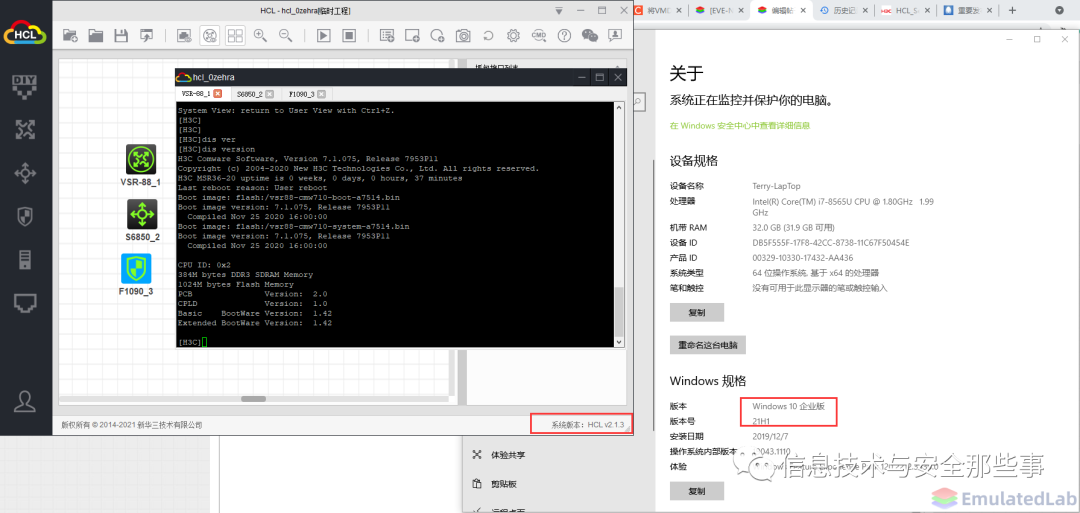
Task: Open the firewall shield sidebar category
Action: click(25, 216)
